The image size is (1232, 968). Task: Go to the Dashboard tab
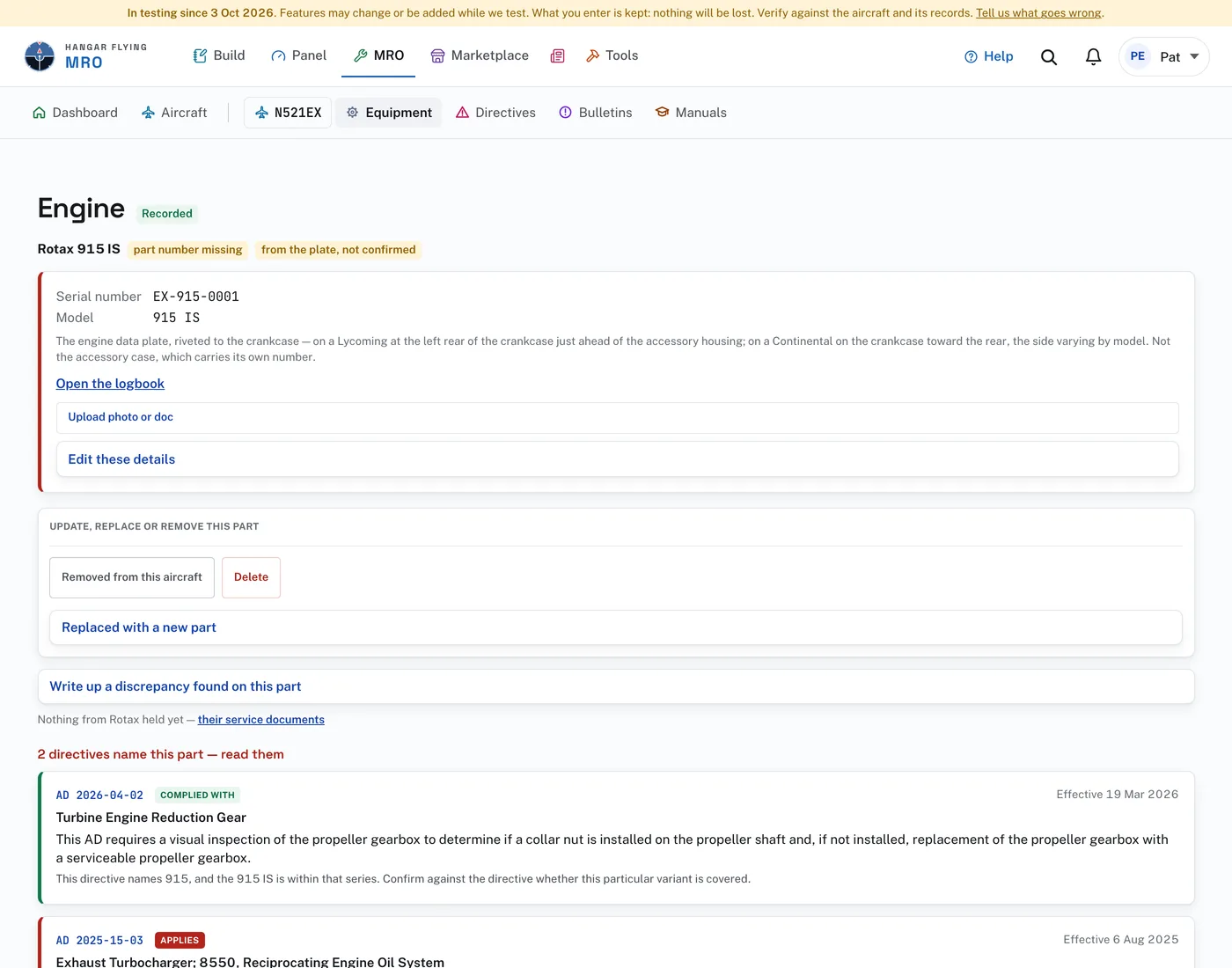(x=75, y=113)
